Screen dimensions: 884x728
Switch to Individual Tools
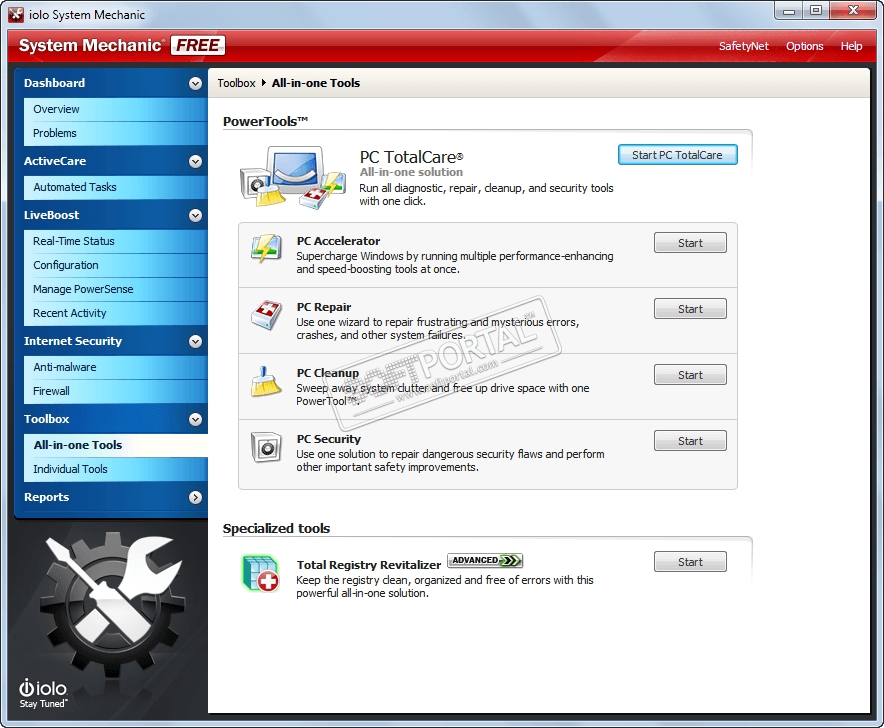[116, 469]
